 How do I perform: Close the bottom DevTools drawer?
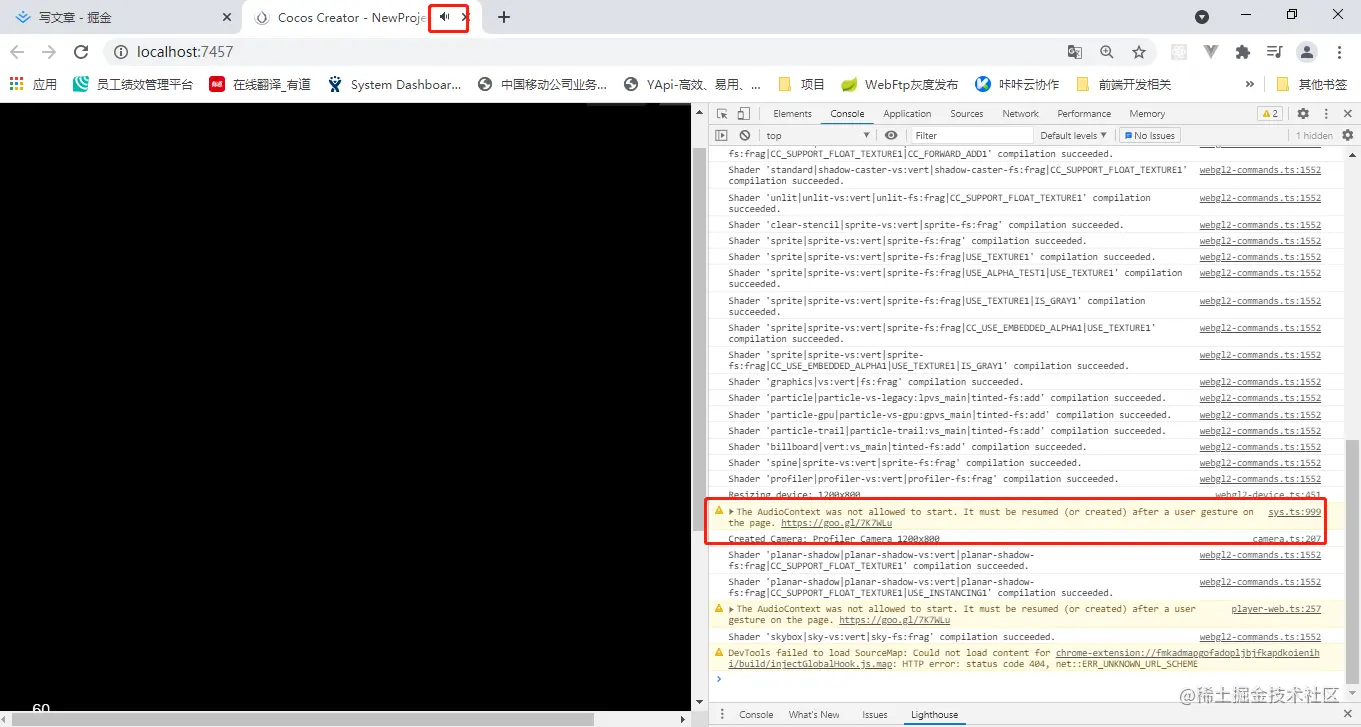point(1348,715)
